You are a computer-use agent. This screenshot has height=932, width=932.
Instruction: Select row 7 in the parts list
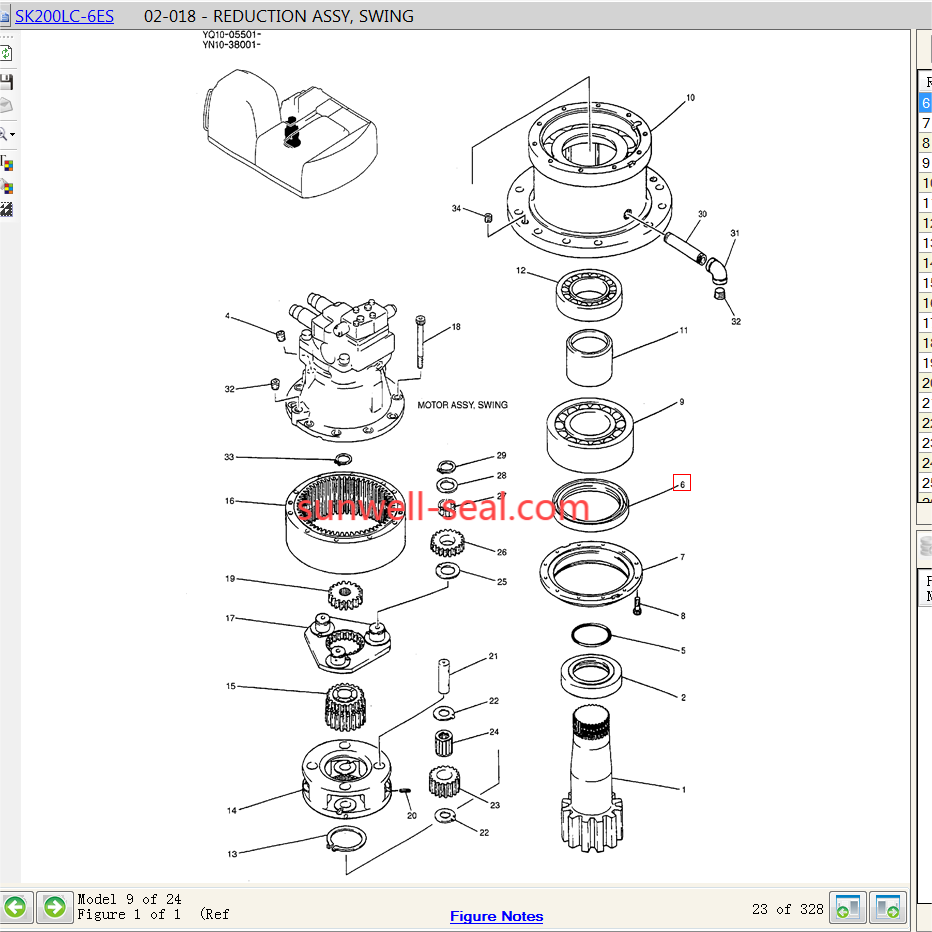(x=926, y=123)
